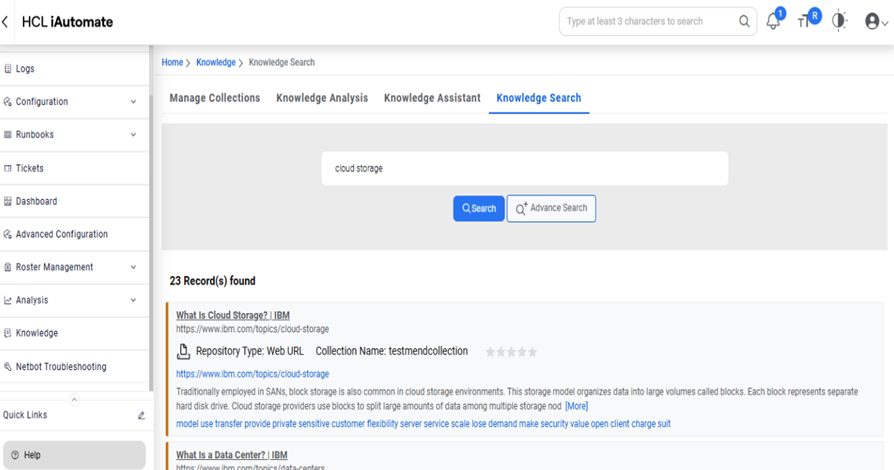Expand first result text with More link
Viewport: 894px width, 470px height.
[576, 406]
